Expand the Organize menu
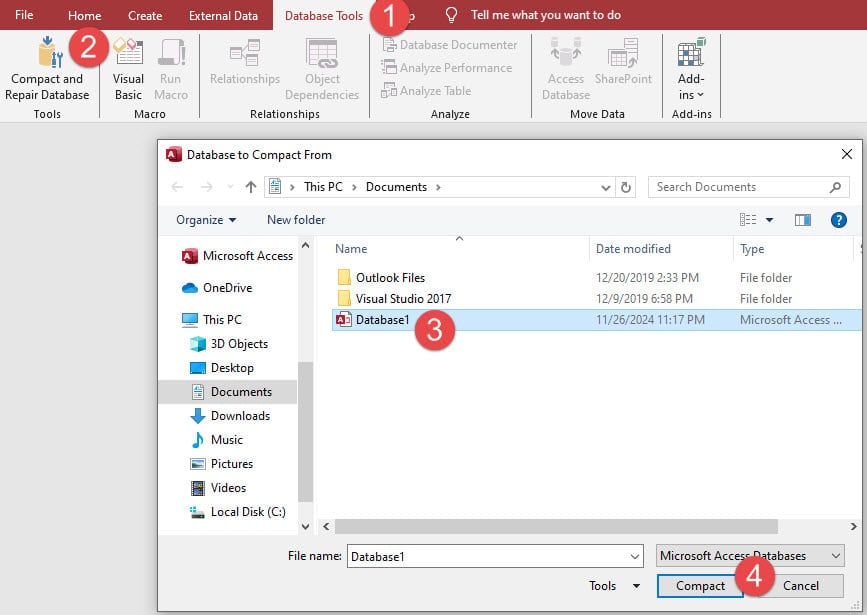 click(x=204, y=219)
